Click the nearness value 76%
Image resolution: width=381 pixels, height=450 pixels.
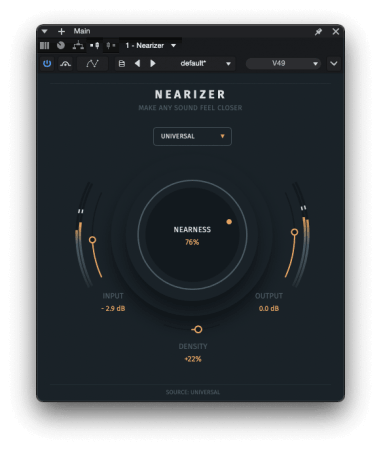click(x=192, y=242)
